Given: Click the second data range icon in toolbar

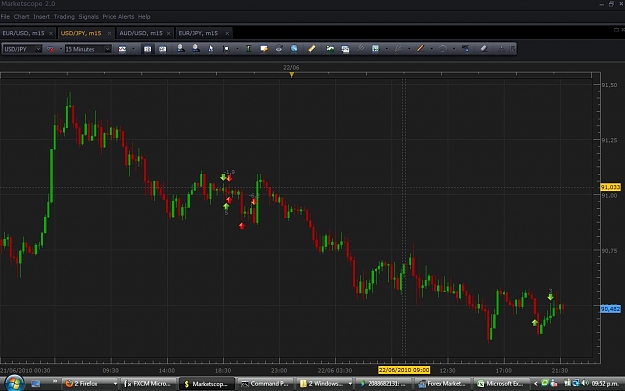Looking at the screenshot, I should tap(163, 49).
